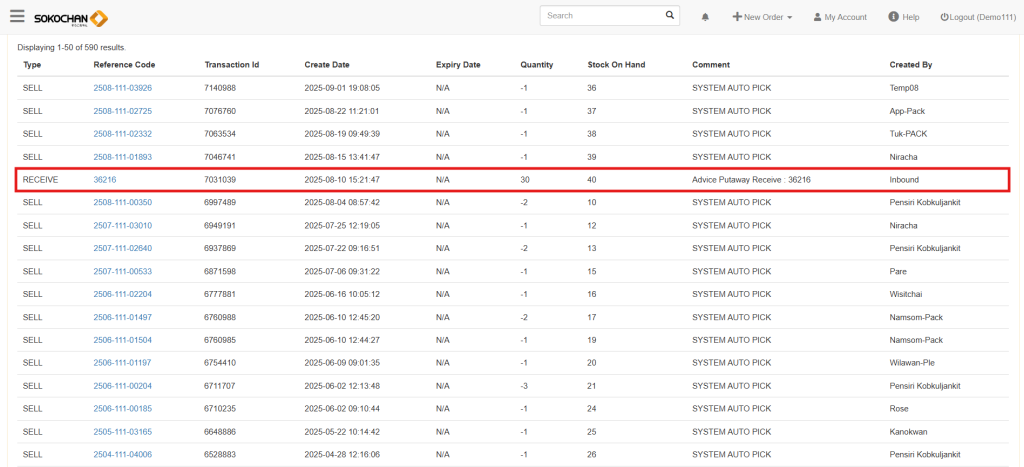Open reference code 2507-111-03010
Viewport: 1024px width, 467px height.
[122, 226]
